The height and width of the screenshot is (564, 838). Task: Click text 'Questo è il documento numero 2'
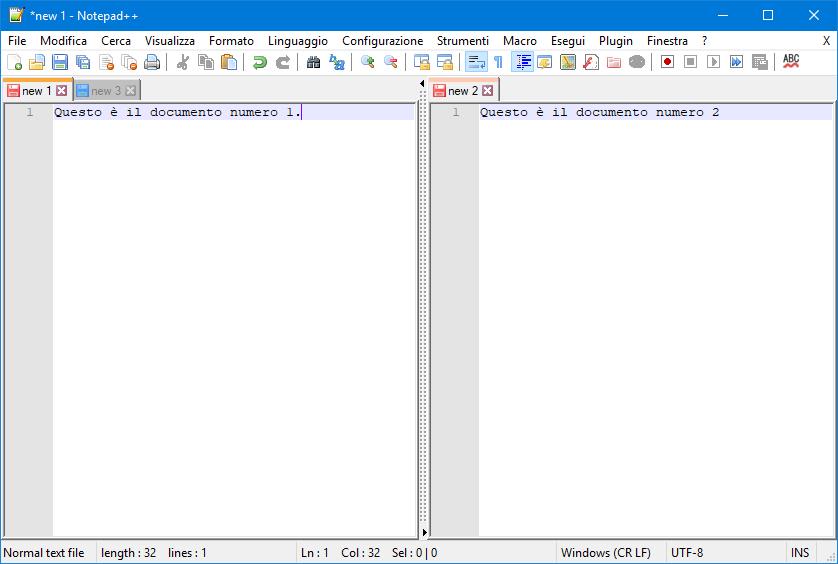coord(599,112)
